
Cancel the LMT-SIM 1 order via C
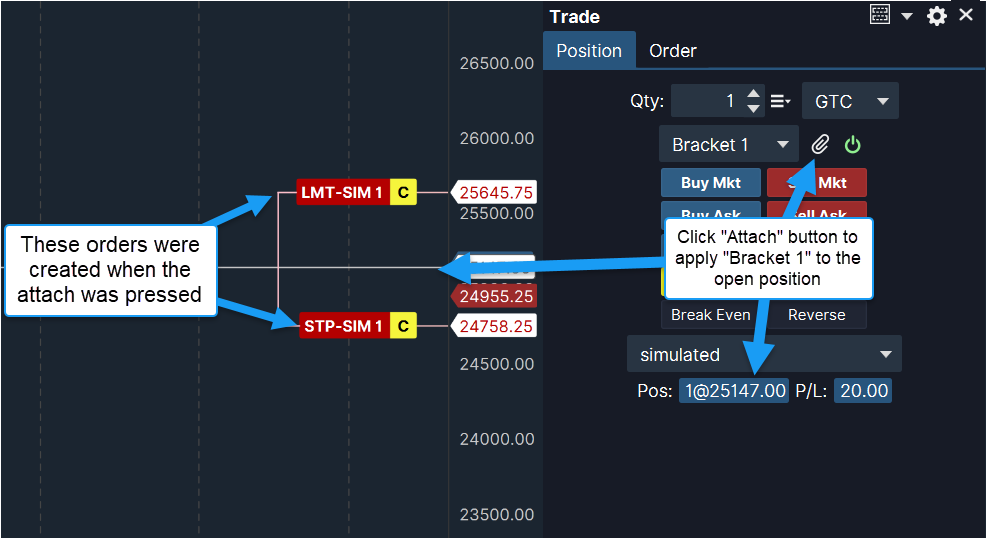[403, 192]
